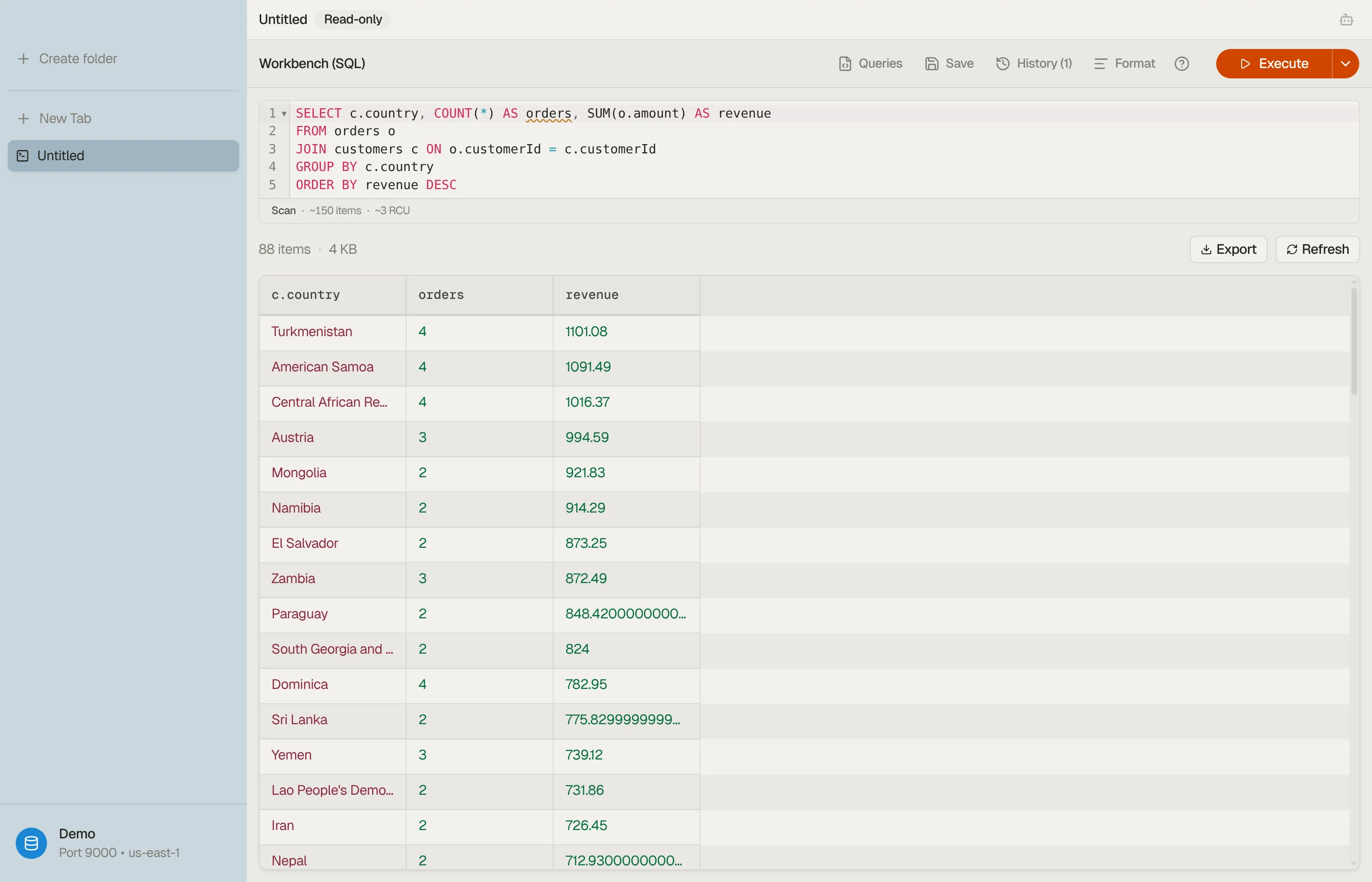Viewport: 1372px width, 882px height.
Task: Open saved Queries
Action: pyautogui.click(x=870, y=64)
